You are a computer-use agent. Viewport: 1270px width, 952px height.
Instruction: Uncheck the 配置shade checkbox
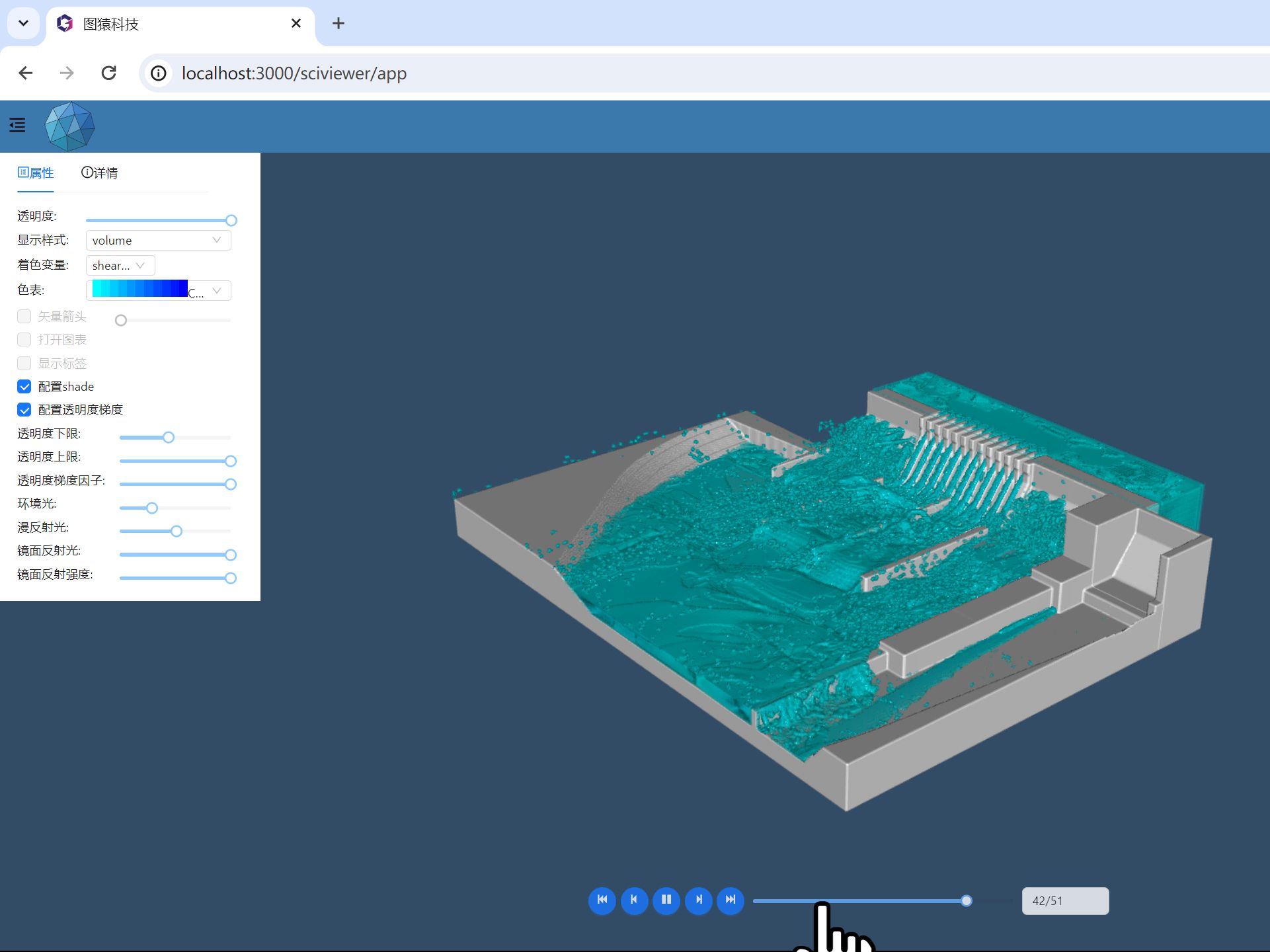coord(24,386)
